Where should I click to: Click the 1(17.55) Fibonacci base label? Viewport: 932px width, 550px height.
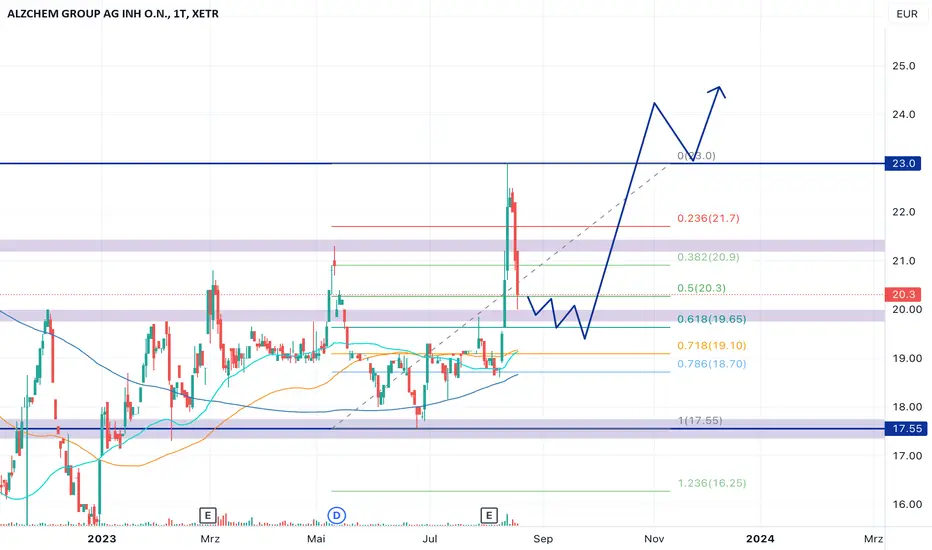click(x=700, y=420)
